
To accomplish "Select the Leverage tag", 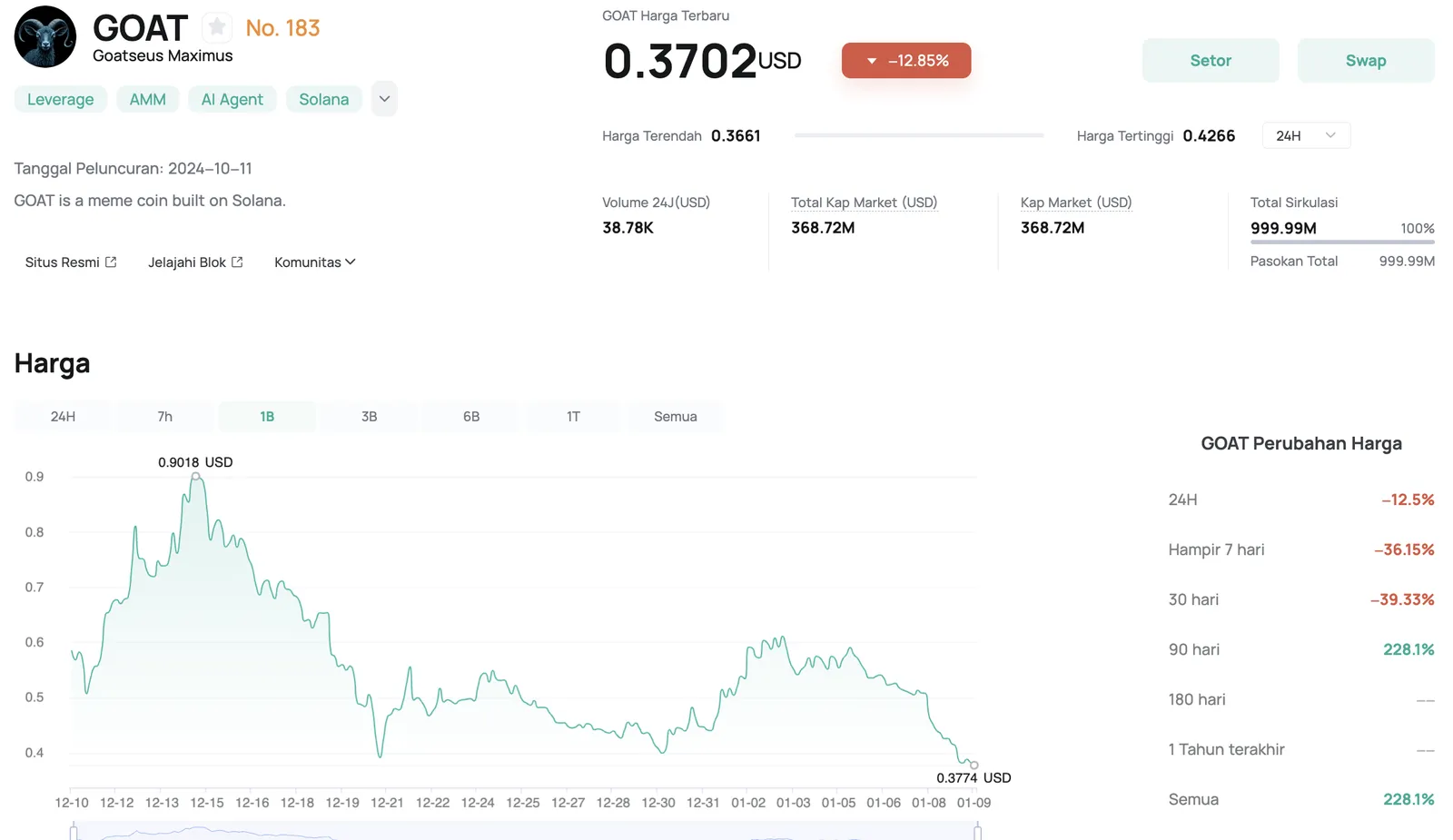I will [x=61, y=99].
